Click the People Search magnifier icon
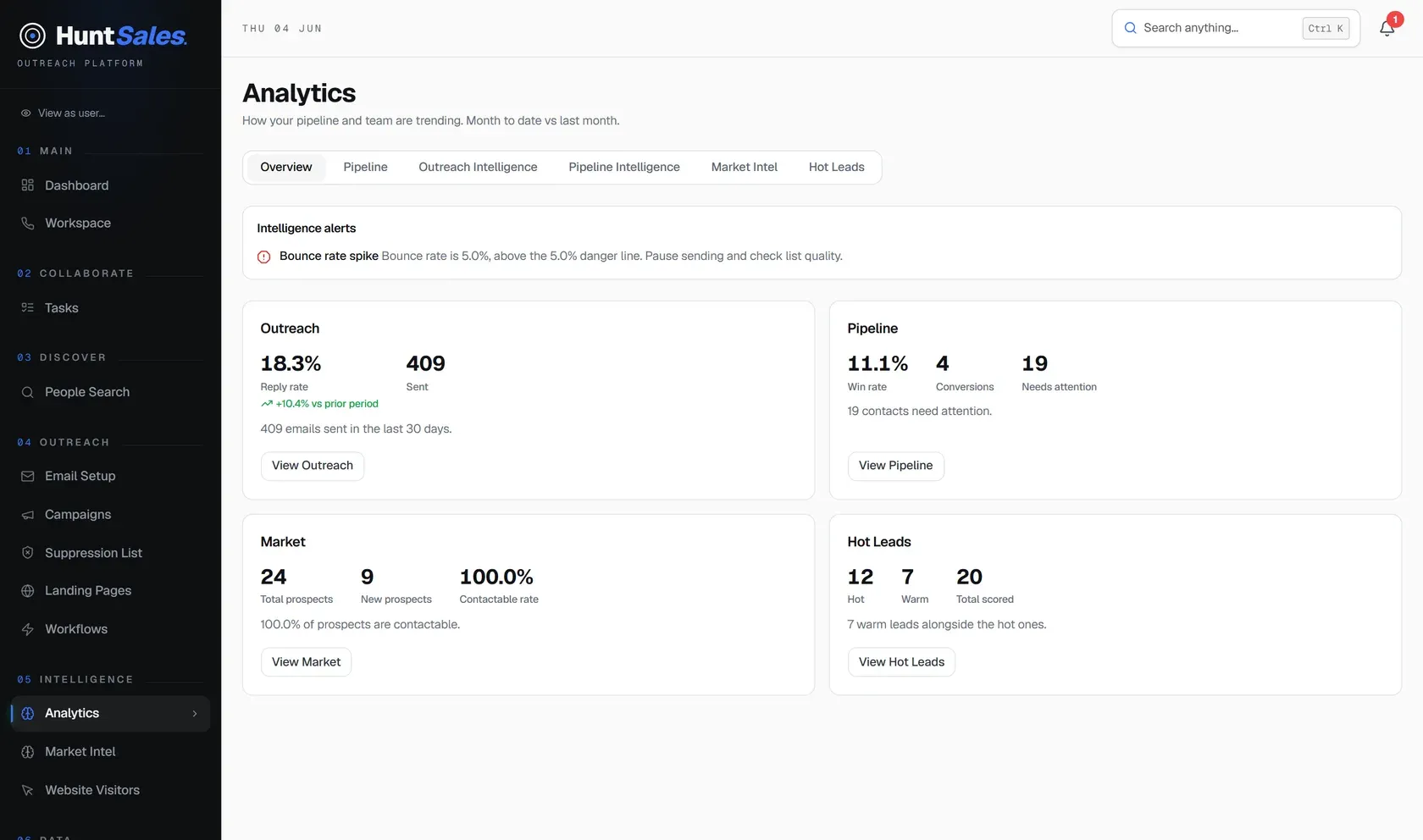1423x840 pixels. tap(28, 392)
